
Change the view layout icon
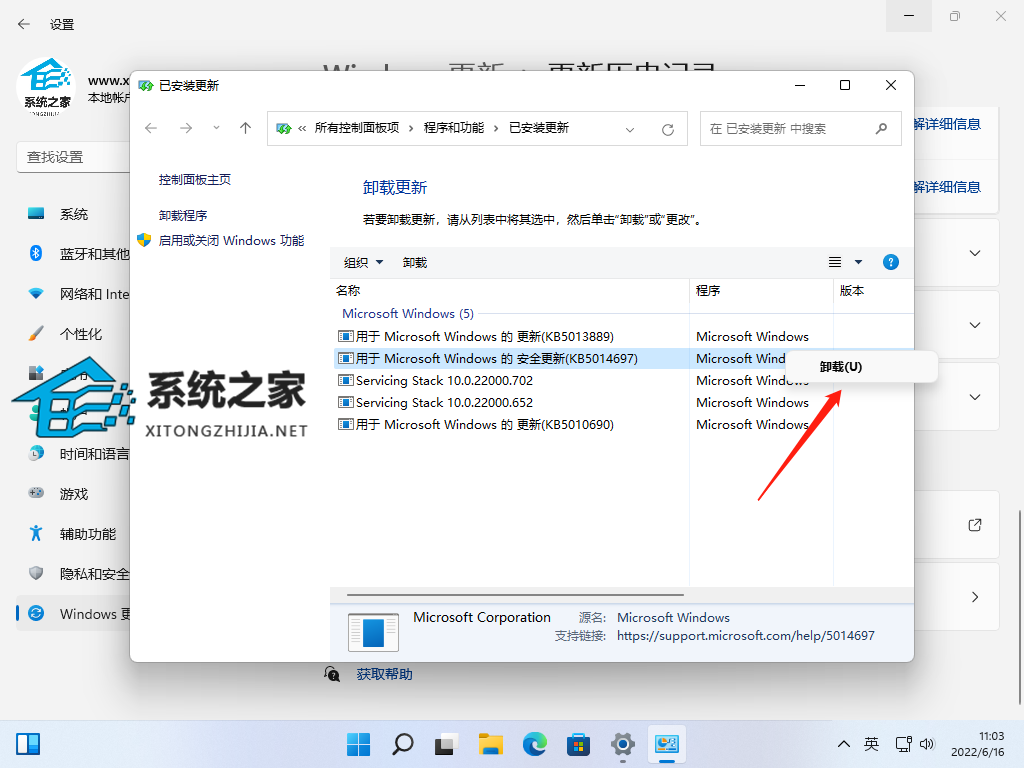(x=835, y=262)
